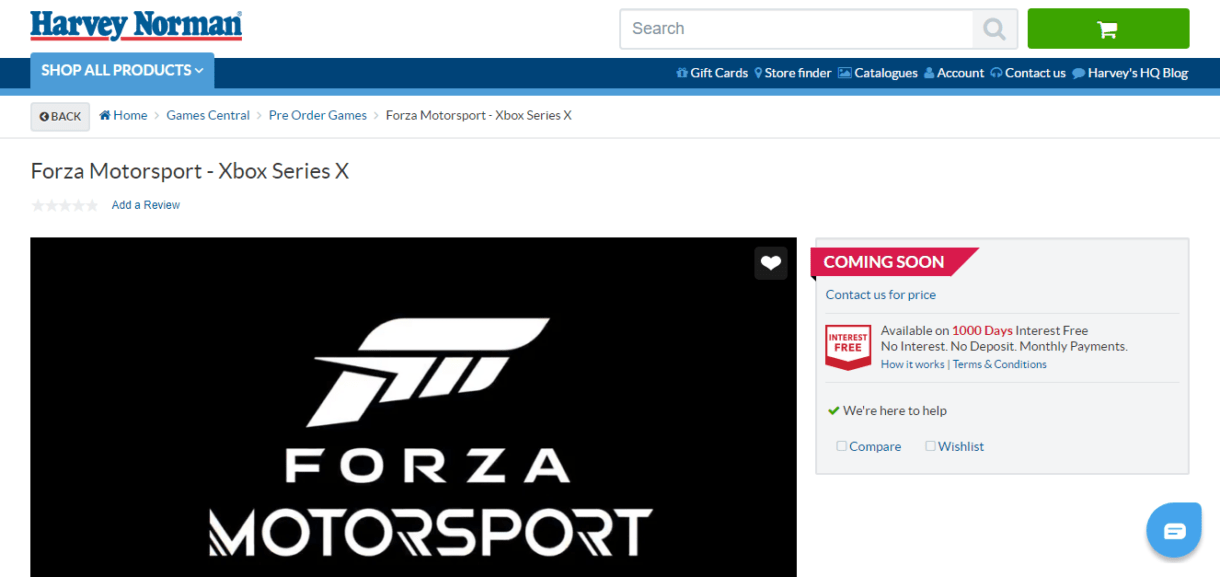Click the heart favourite icon on image

point(770,263)
